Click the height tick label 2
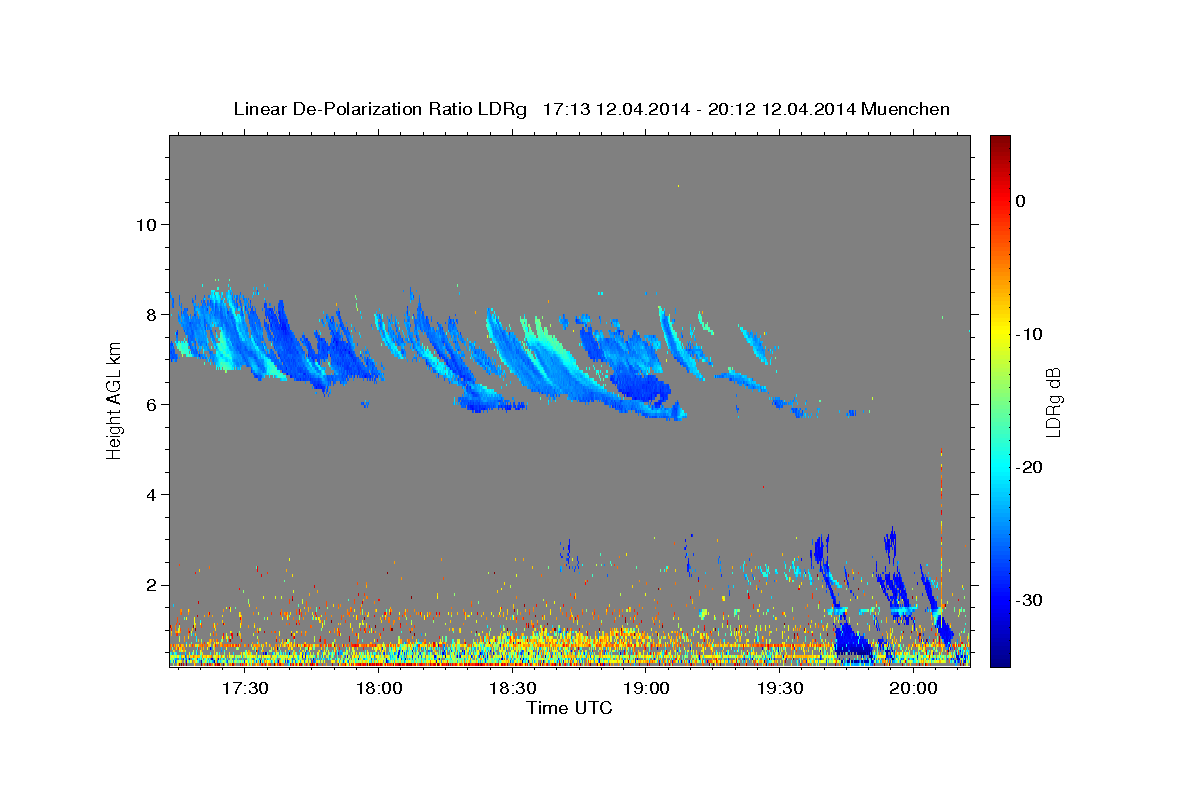The height and width of the screenshot is (800, 1200). [x=151, y=585]
